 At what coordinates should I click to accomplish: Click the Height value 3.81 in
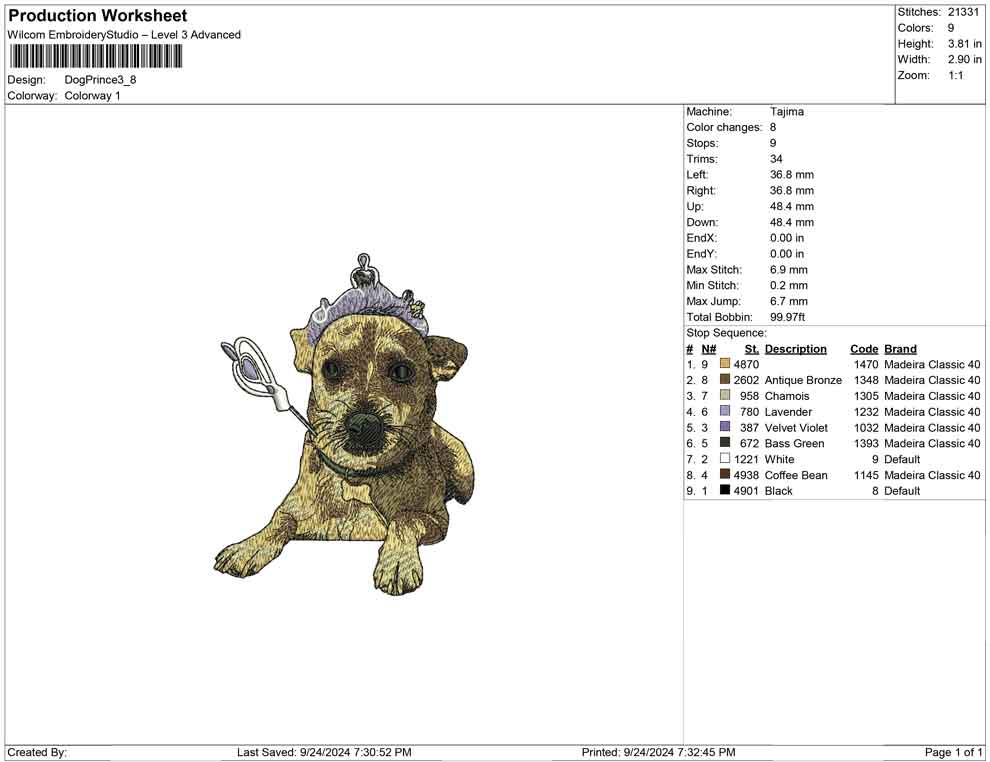tap(964, 44)
